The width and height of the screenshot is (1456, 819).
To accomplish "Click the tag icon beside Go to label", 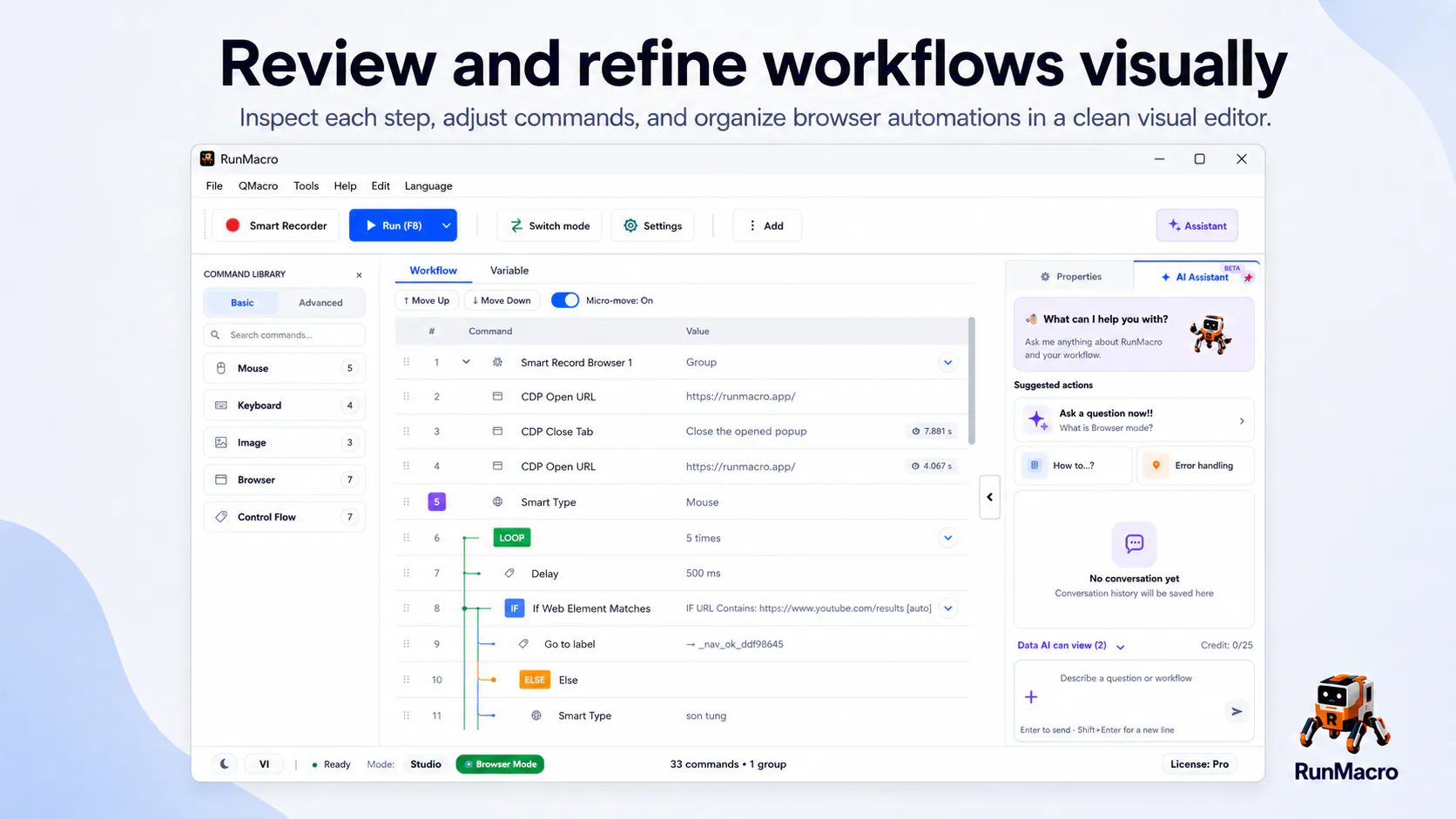I will (523, 644).
